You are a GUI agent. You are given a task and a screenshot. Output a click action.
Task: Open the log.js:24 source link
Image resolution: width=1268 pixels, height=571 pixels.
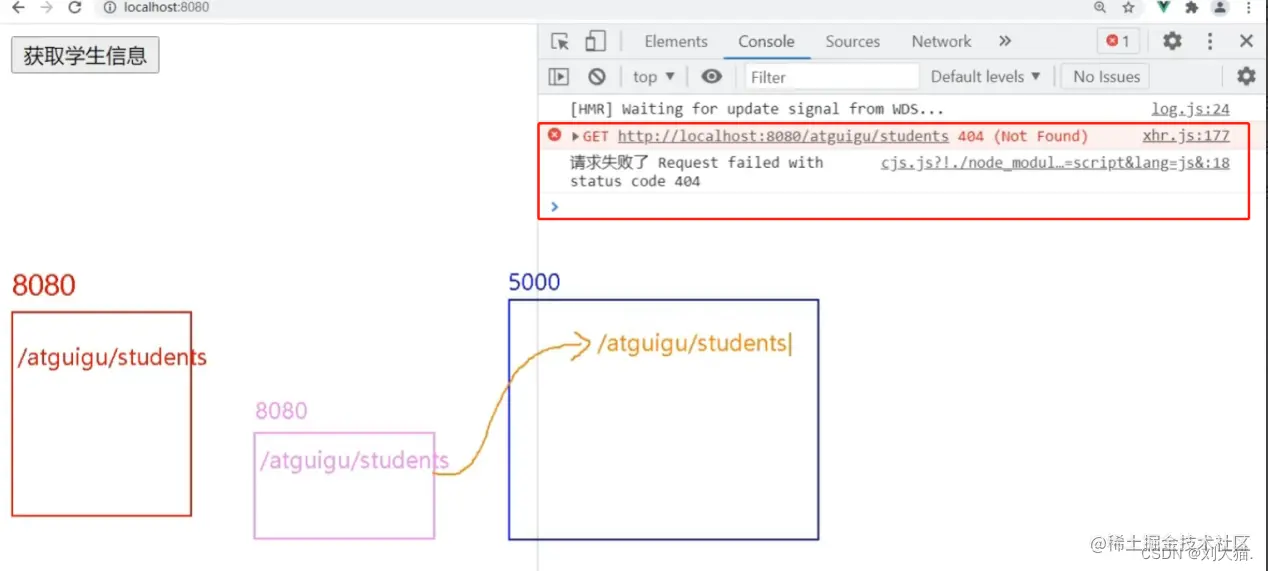[1190, 109]
